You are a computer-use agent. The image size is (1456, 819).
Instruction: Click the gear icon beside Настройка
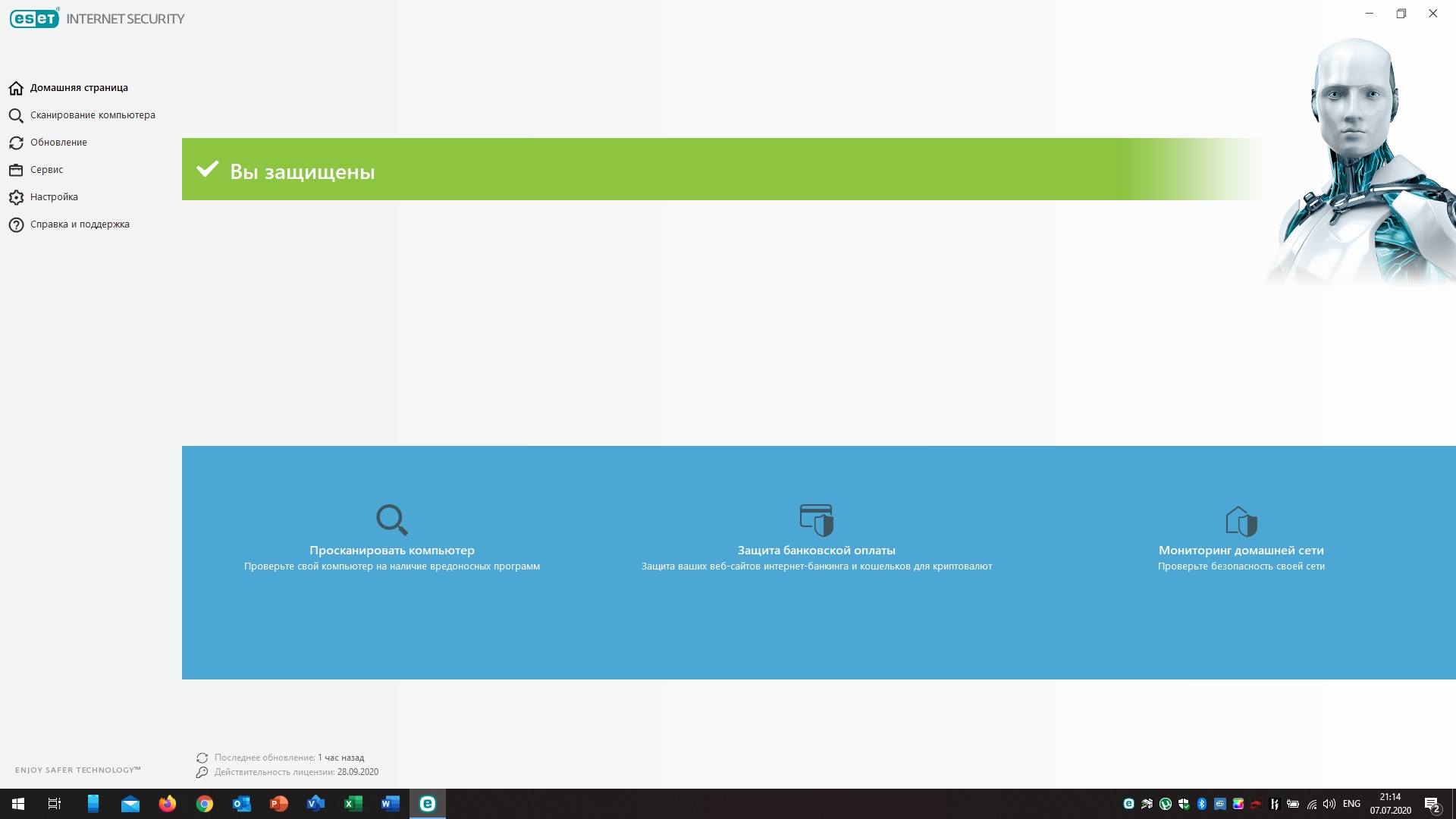pyautogui.click(x=16, y=197)
